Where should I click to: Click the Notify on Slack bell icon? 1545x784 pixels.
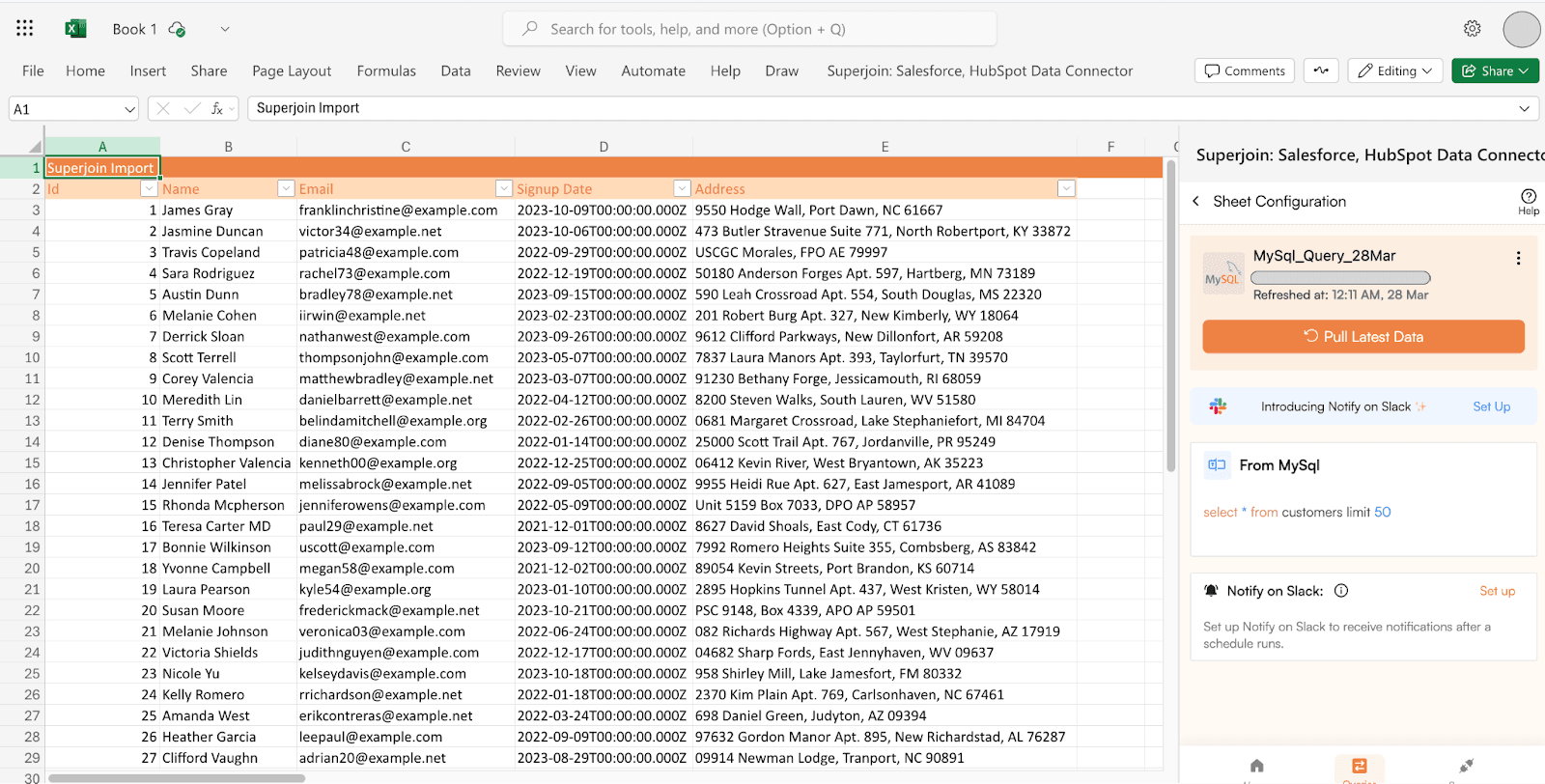pos(1211,591)
